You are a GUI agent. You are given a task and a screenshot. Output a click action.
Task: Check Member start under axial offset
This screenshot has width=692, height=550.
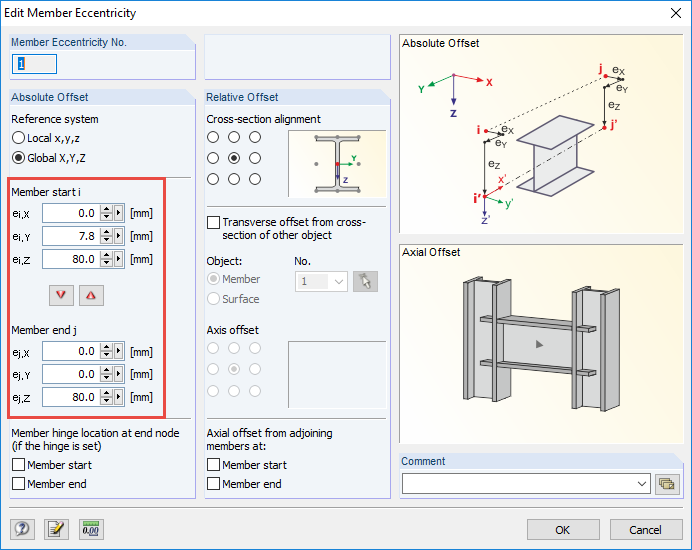pyautogui.click(x=214, y=464)
